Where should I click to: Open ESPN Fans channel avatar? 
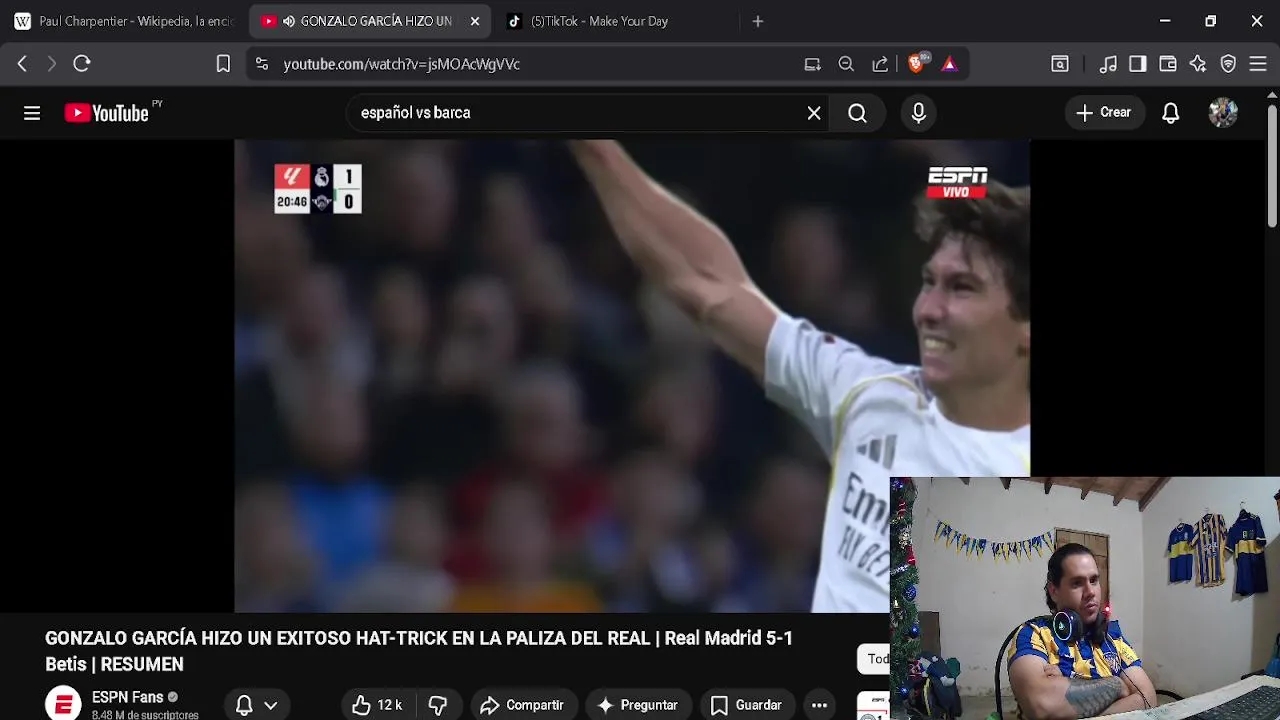point(63,703)
